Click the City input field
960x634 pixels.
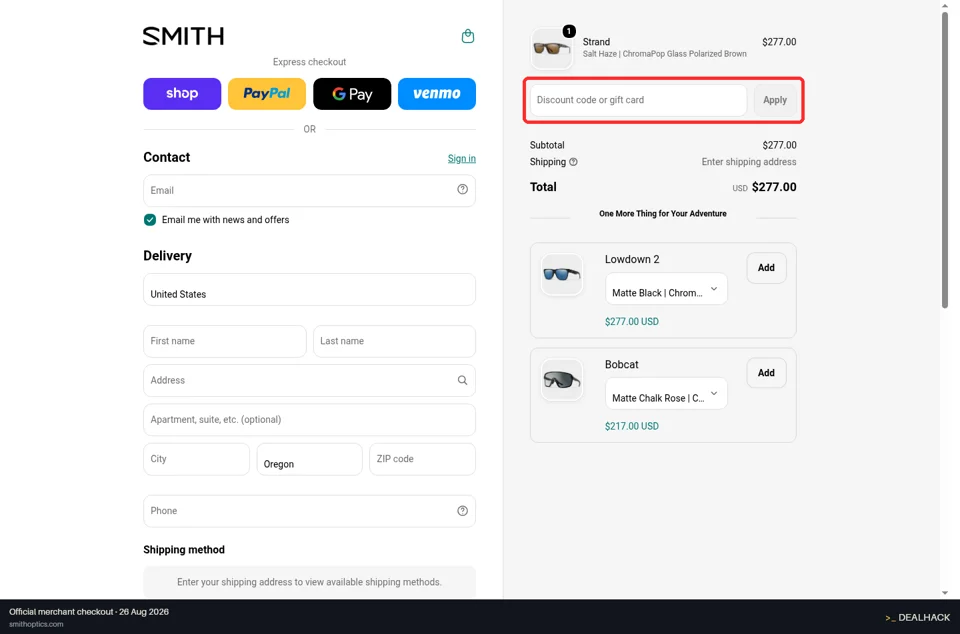click(197, 459)
